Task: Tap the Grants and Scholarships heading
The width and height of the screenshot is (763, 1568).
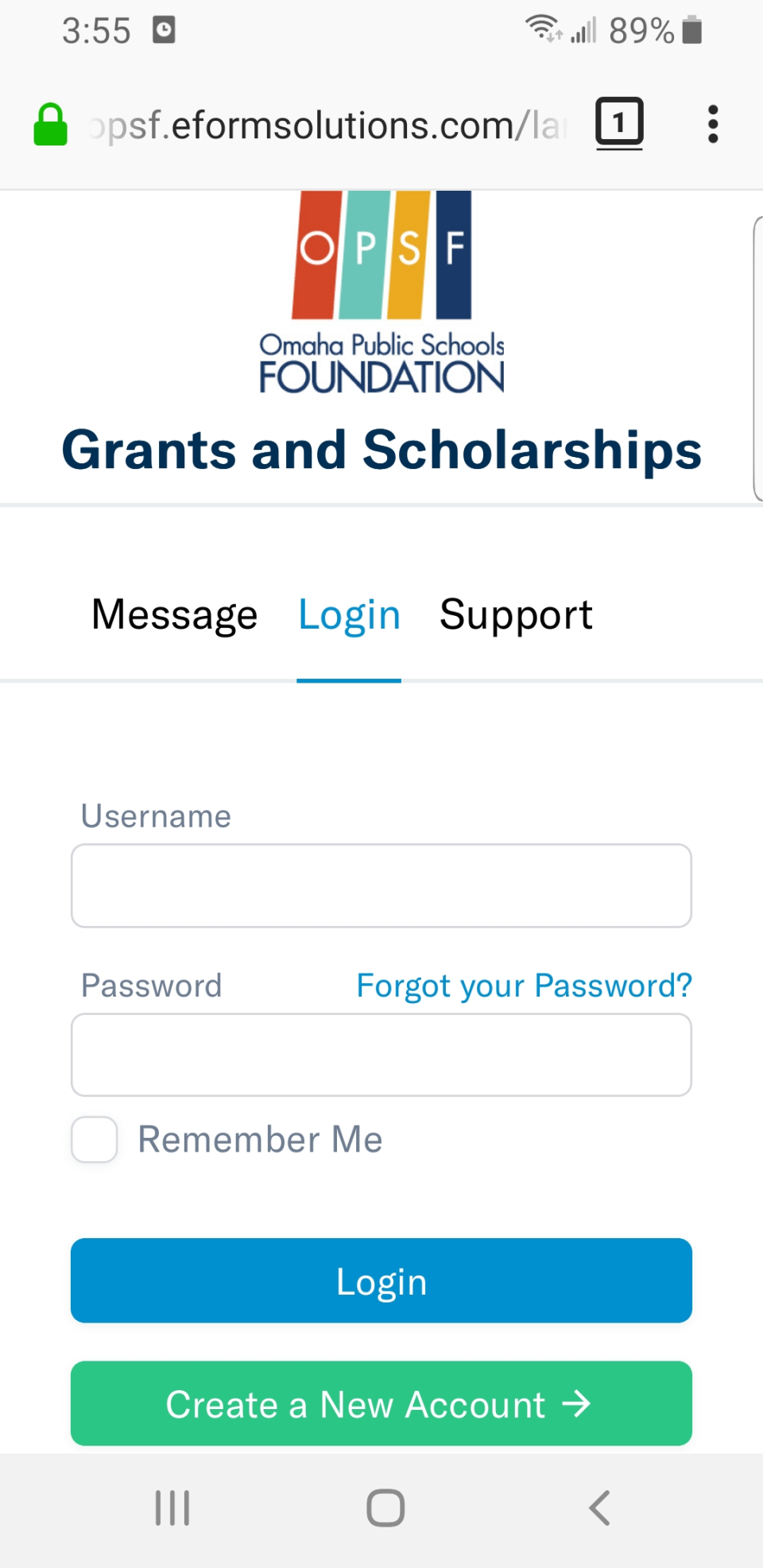Action: click(381, 450)
